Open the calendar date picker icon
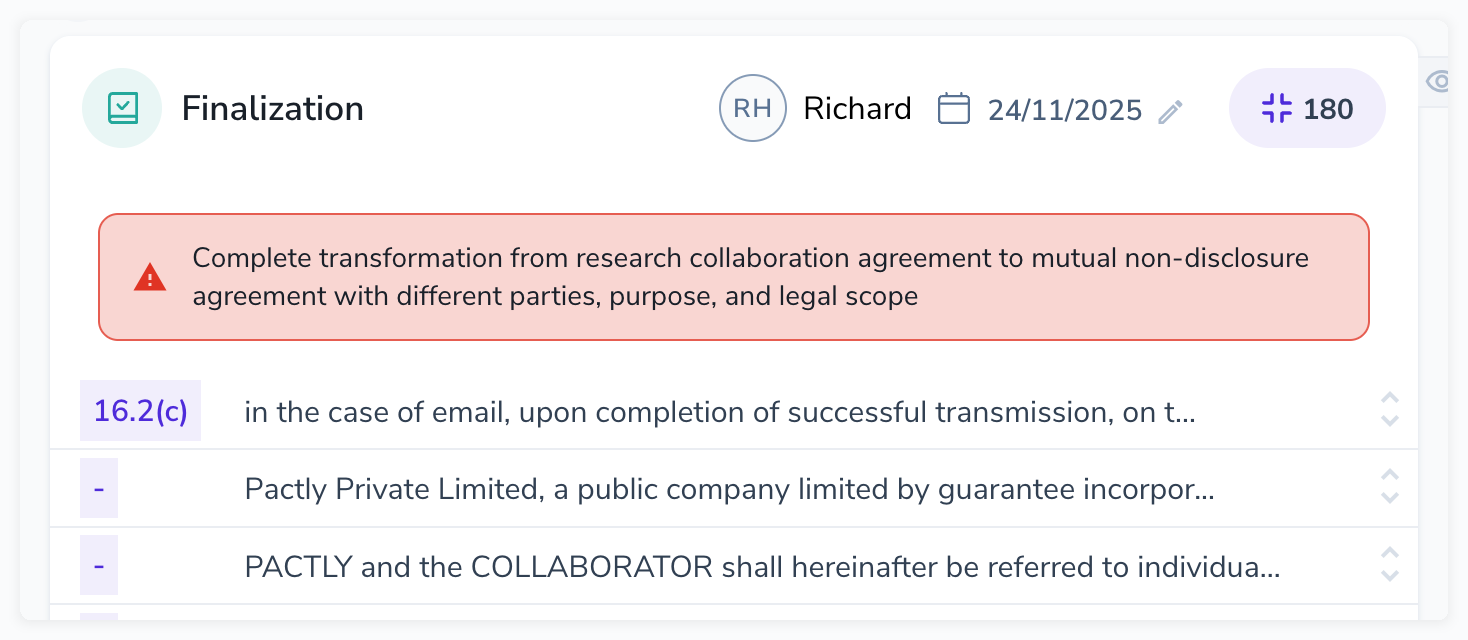Screen dimensions: 1468x640 click(954, 108)
